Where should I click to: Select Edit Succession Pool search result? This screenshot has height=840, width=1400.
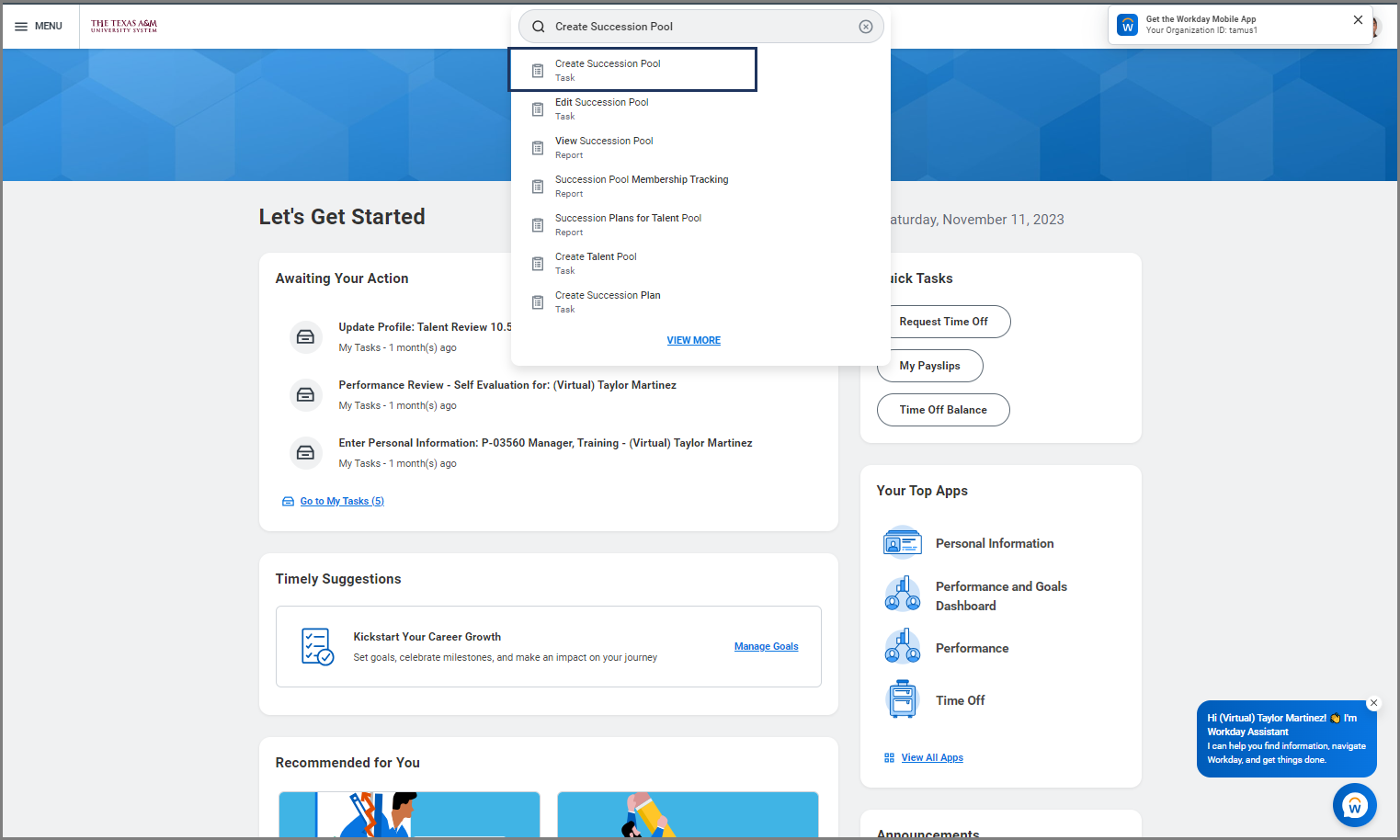tap(602, 108)
